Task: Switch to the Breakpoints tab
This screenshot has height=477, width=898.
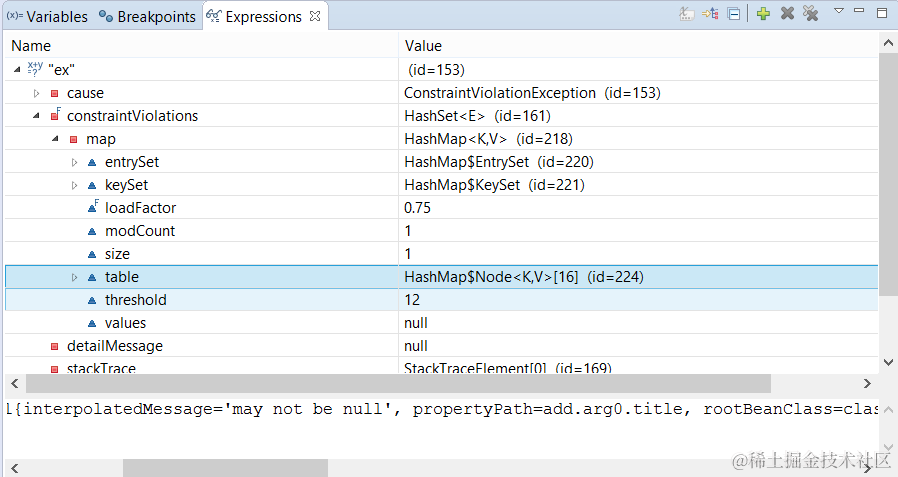Action: pyautogui.click(x=147, y=17)
